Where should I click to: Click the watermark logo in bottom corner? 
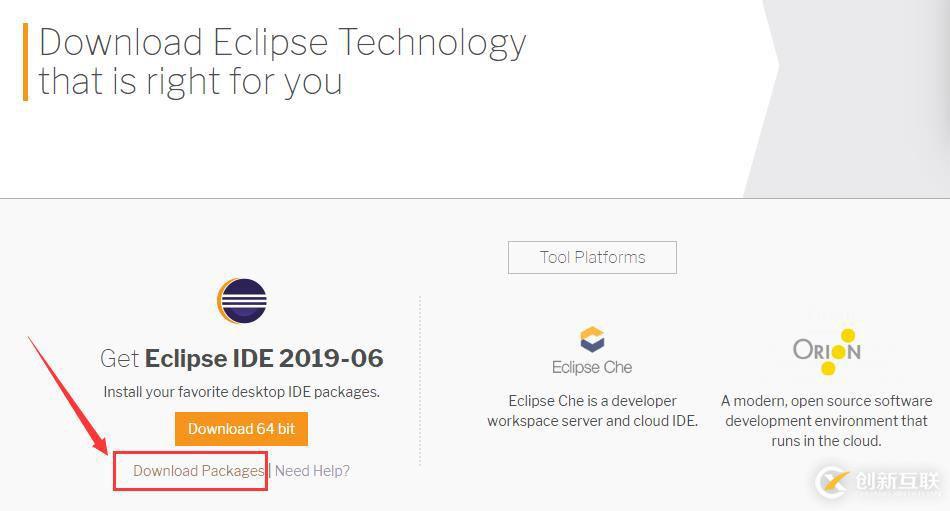[x=832, y=481]
